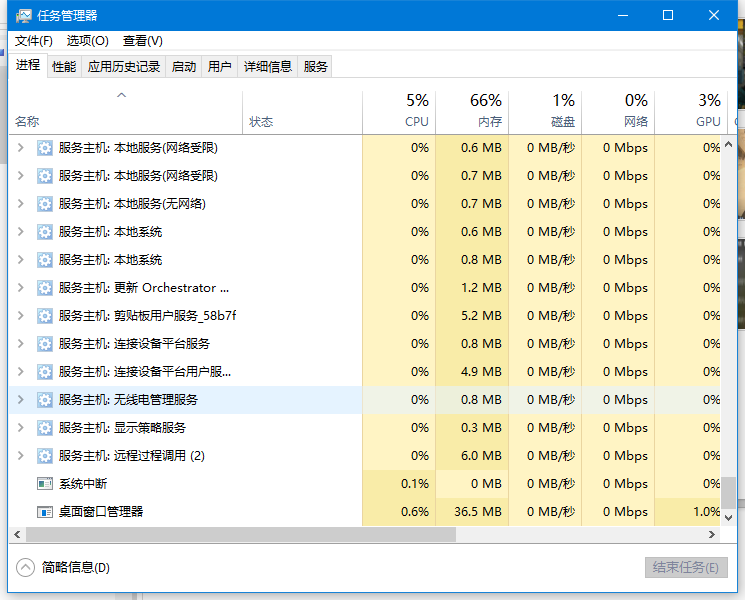Click gear icon of 服务主机: 无线电管理服务
Viewport: 745px width, 600px height.
click(x=45, y=400)
